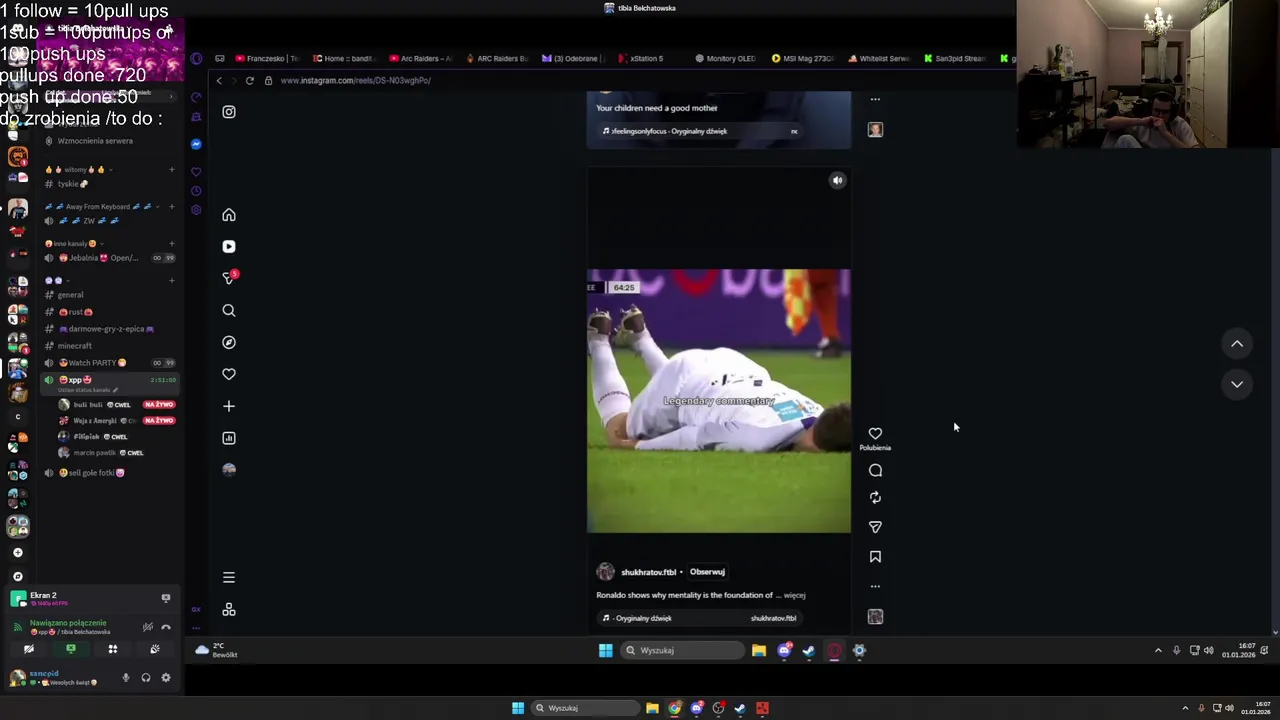Open Messenger icon in Opera GX sidebar
Screen dimensions: 1280x720
click(x=196, y=144)
